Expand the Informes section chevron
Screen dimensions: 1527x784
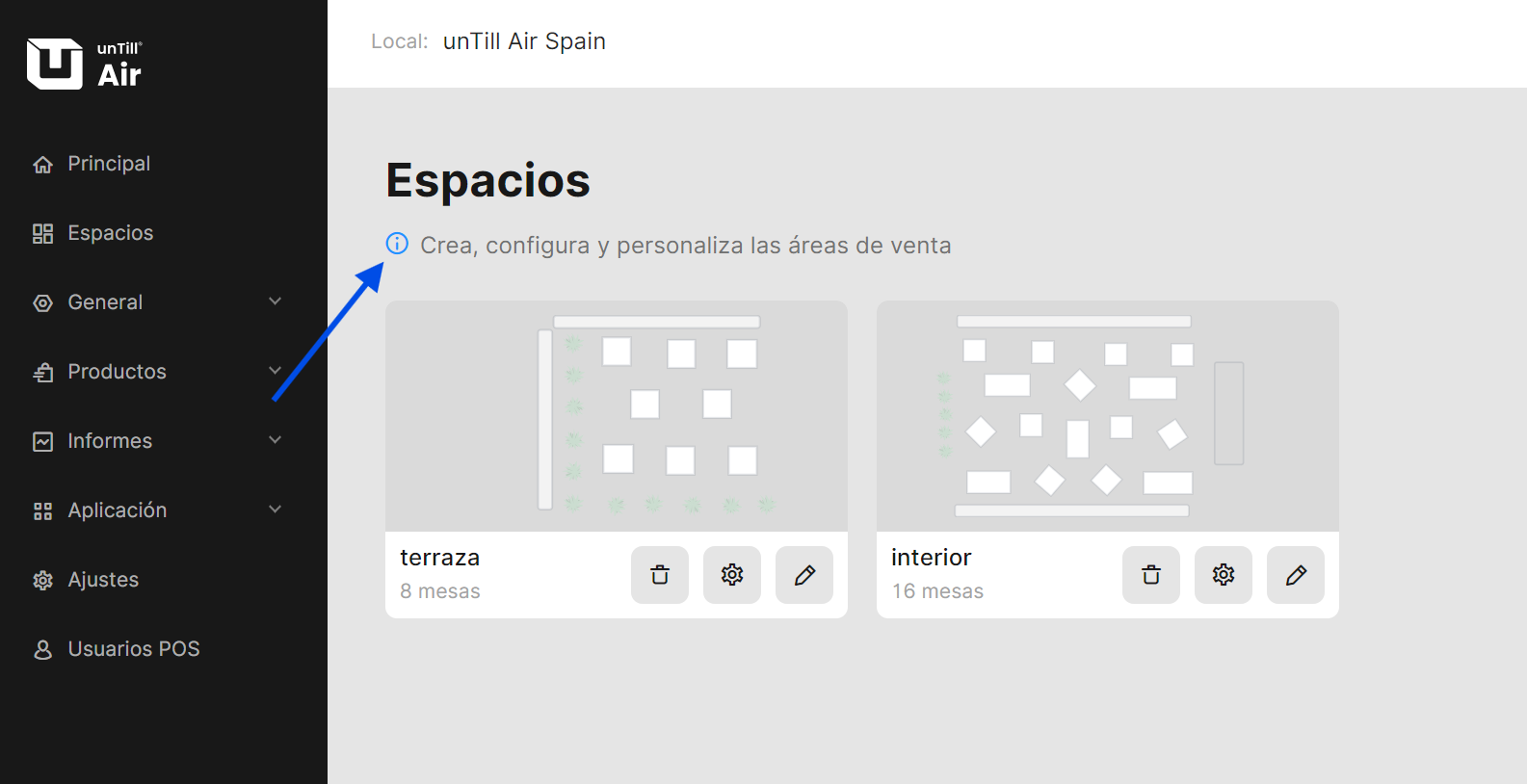click(276, 440)
